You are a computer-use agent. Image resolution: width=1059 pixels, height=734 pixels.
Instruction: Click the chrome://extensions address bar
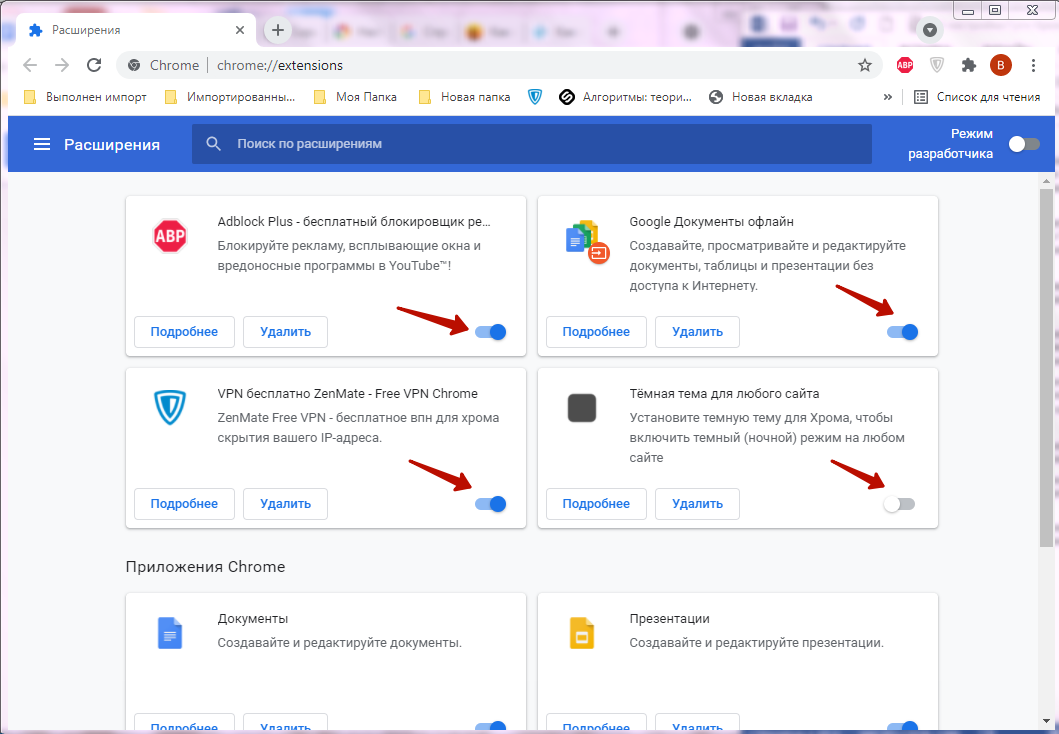pos(500,65)
